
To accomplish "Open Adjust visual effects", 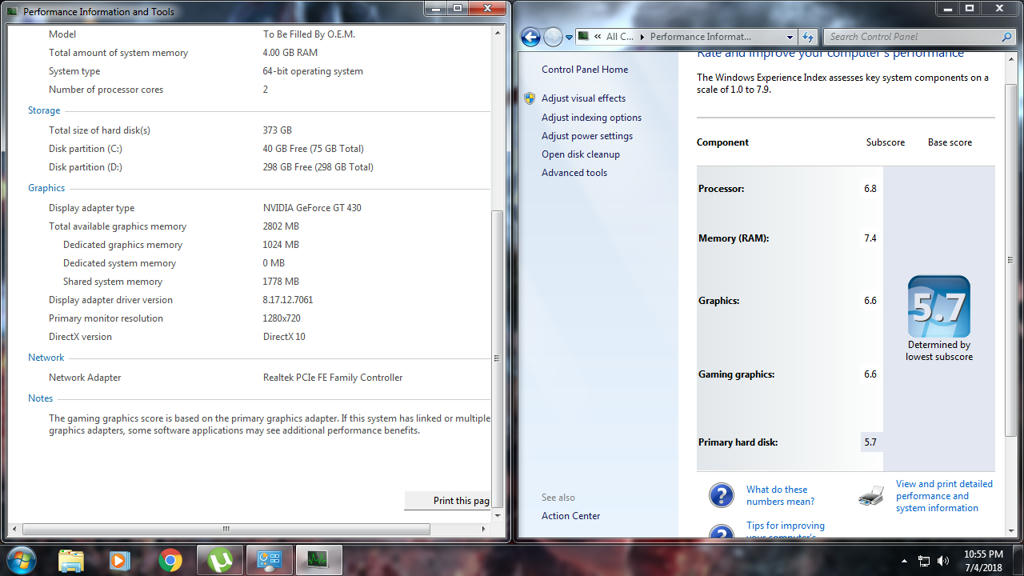I will (x=583, y=99).
